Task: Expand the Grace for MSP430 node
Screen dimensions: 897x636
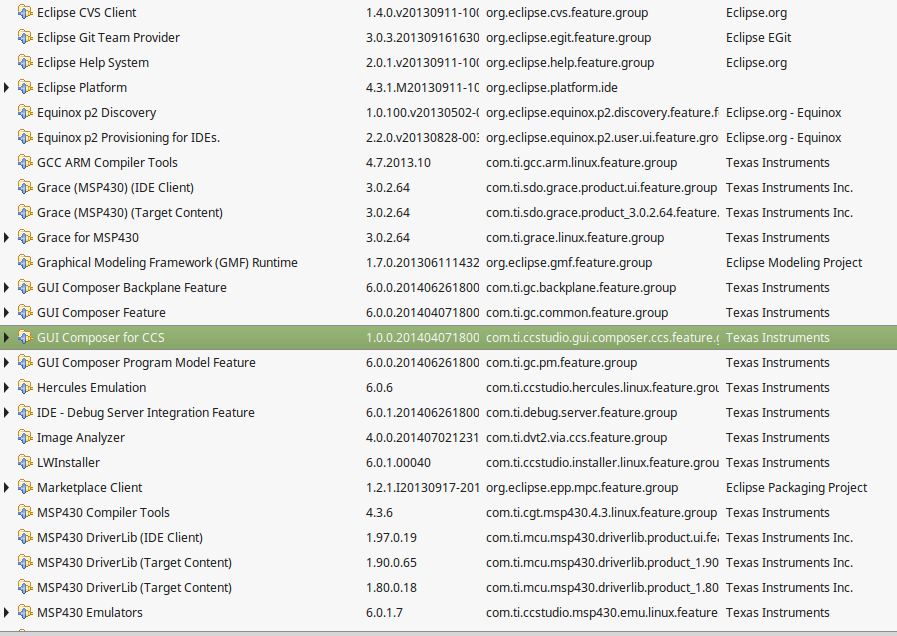Action: [x=6, y=237]
